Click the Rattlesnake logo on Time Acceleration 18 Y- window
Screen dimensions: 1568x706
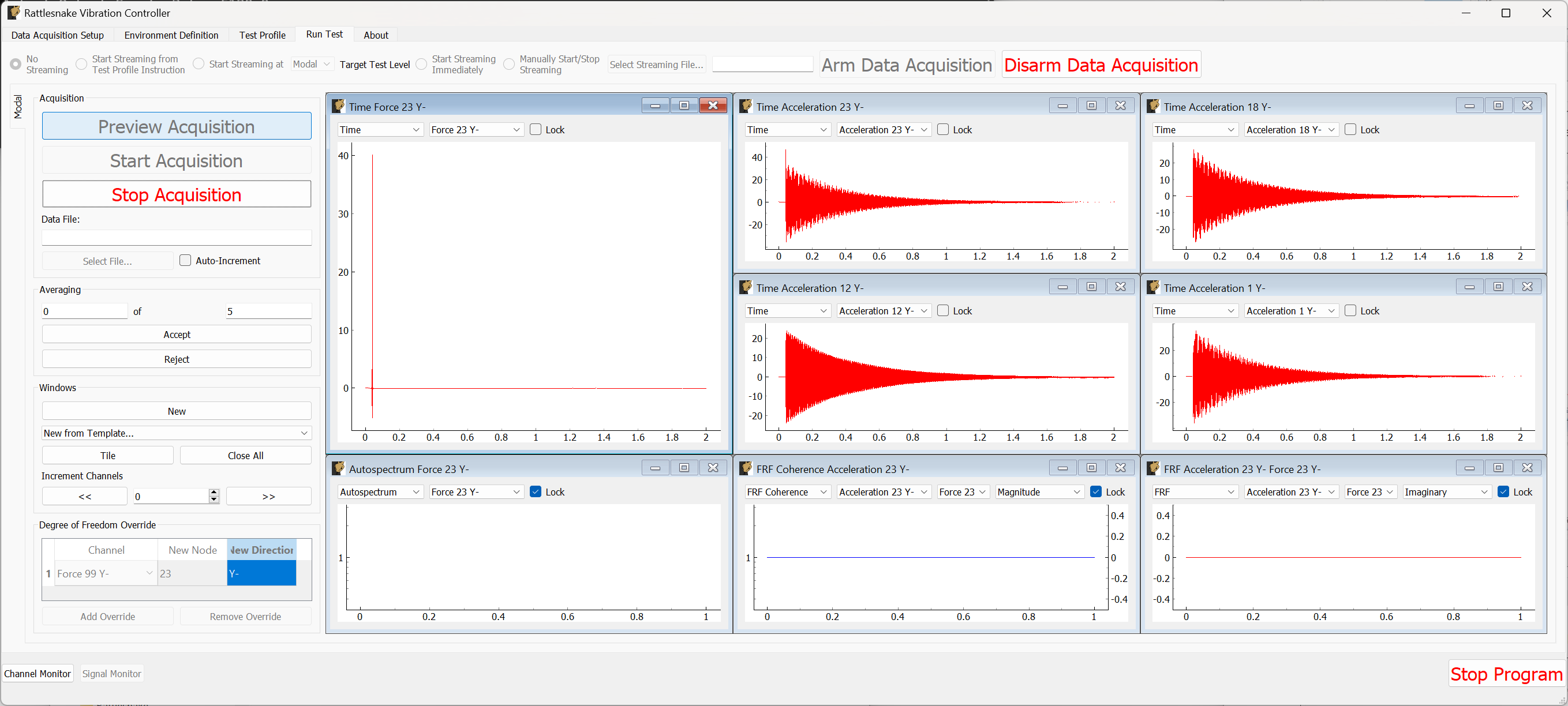click(x=1152, y=106)
